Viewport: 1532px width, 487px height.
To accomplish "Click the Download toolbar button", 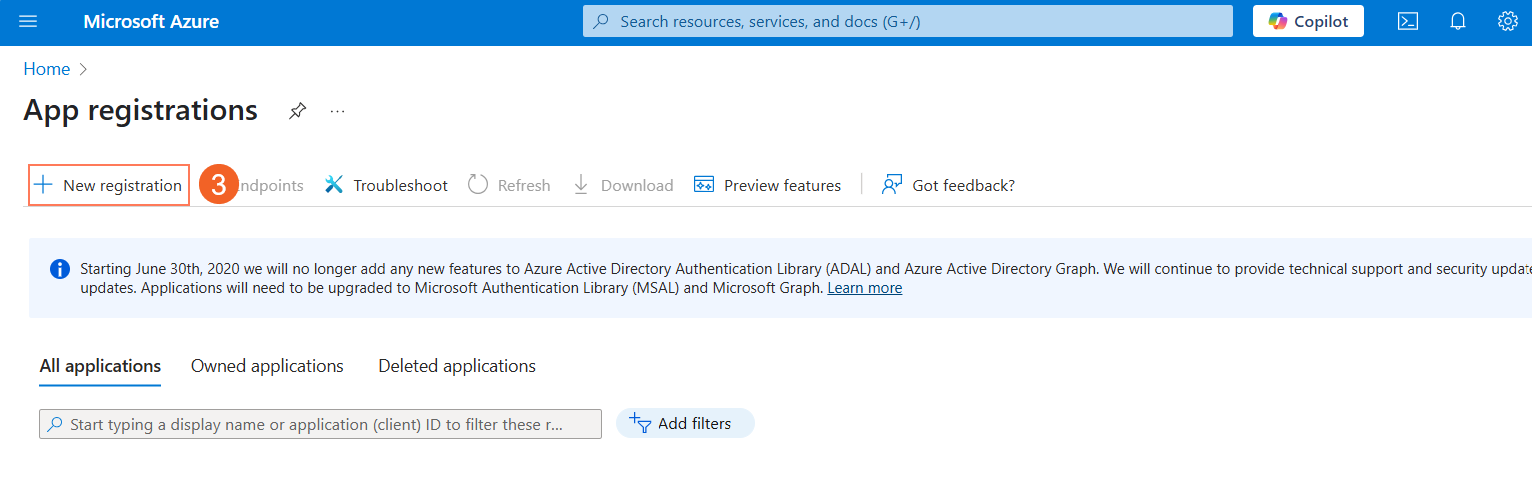I will (623, 185).
